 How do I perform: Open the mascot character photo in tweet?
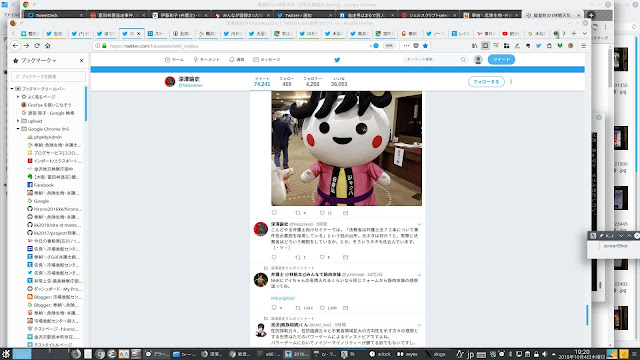347,148
